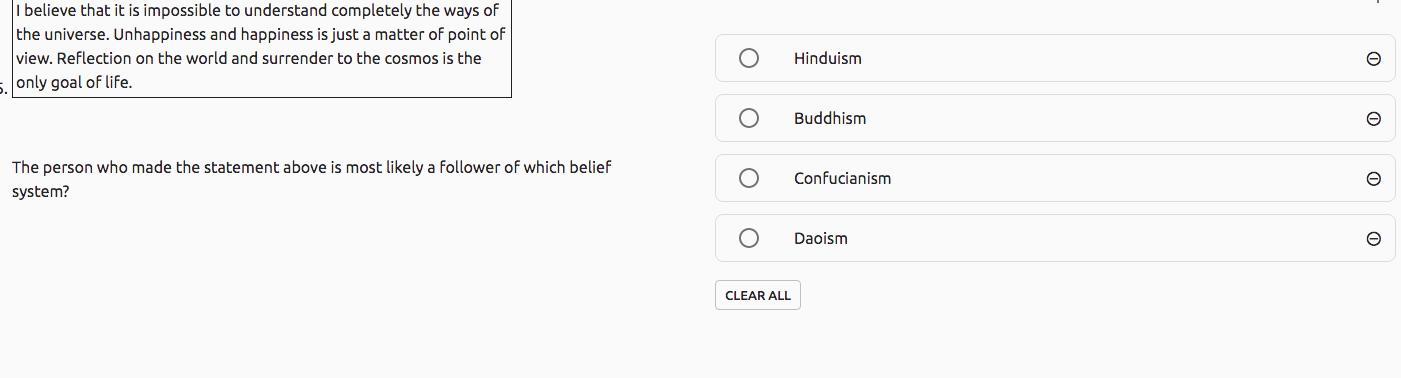Click the question prompt about the belief system
1401x378 pixels.
[x=311, y=179]
